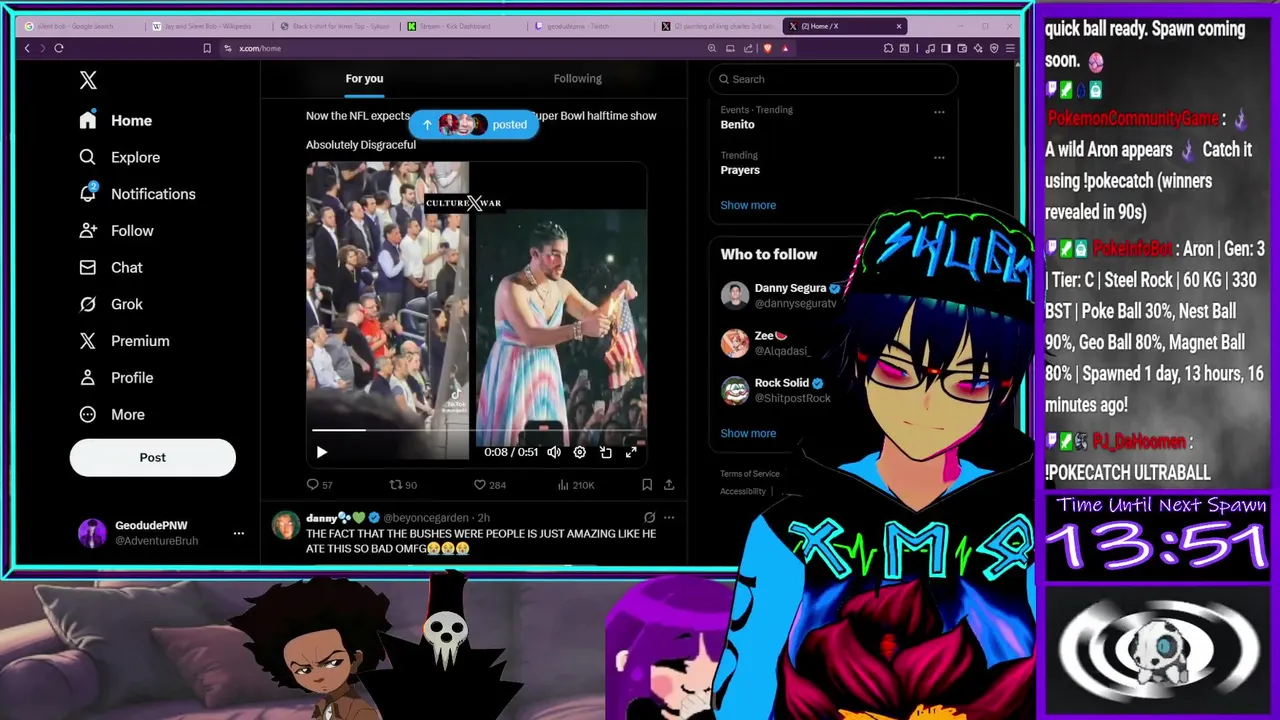Click the Post button

tap(152, 457)
